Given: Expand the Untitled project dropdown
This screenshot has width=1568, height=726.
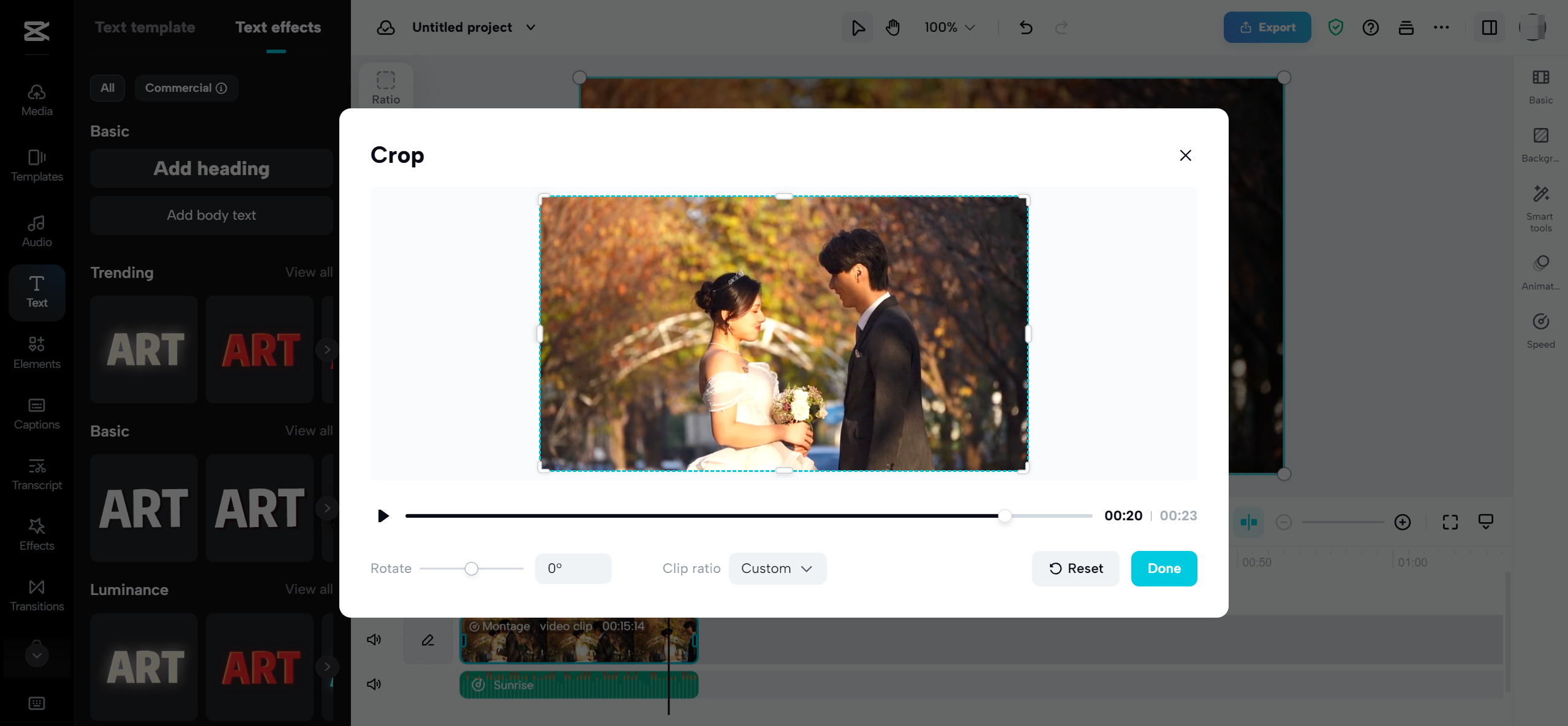Looking at the screenshot, I should (x=530, y=27).
